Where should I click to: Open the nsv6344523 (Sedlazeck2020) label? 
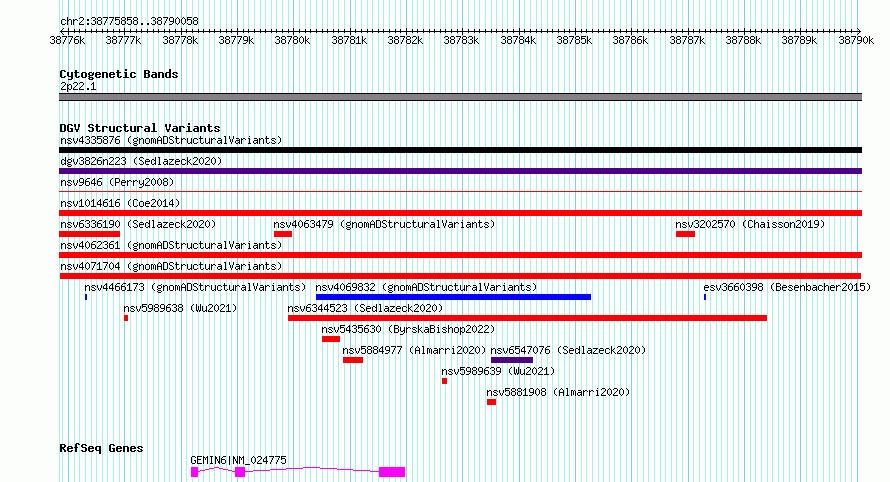[x=365, y=308]
